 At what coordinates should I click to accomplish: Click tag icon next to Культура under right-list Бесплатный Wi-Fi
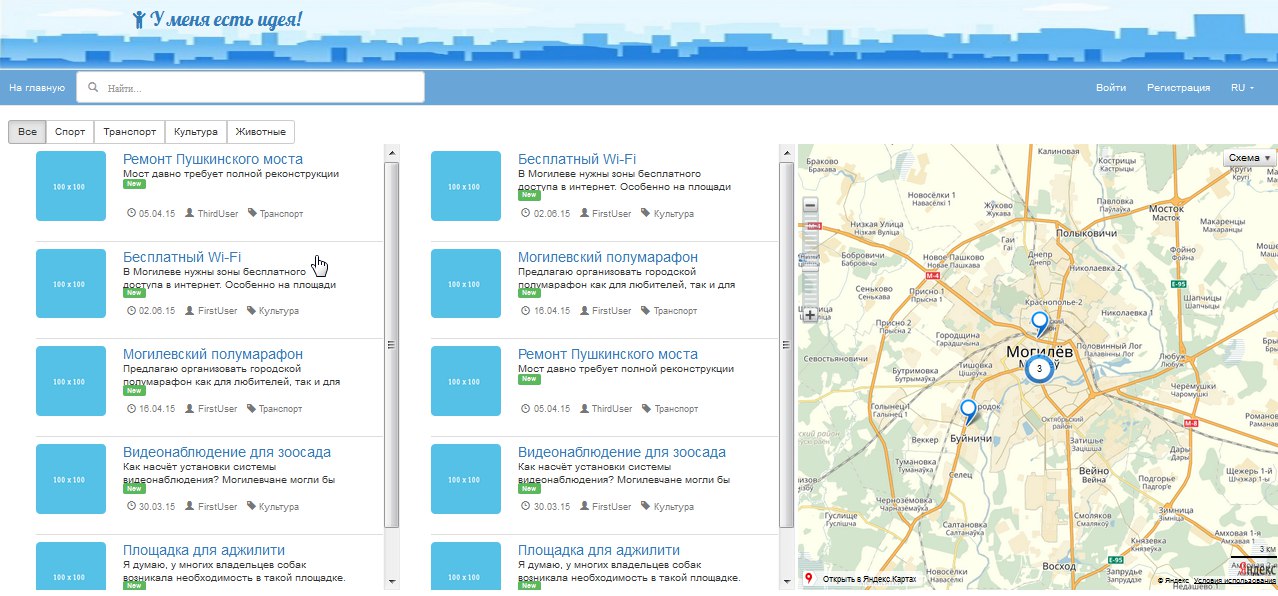point(646,213)
